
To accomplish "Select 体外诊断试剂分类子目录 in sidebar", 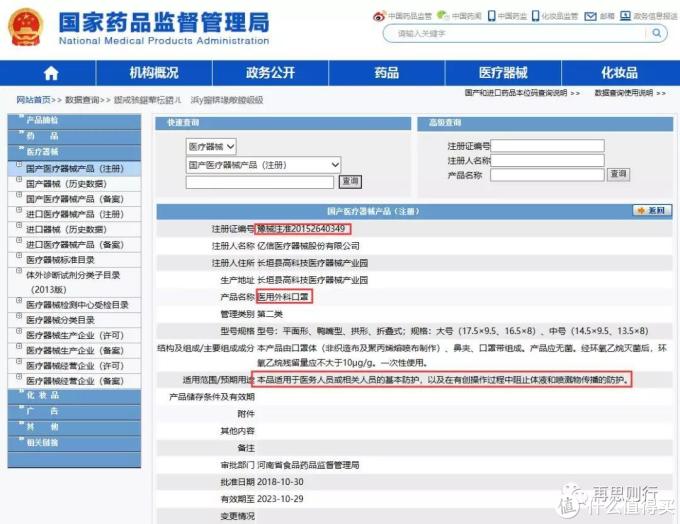I will [x=73, y=282].
